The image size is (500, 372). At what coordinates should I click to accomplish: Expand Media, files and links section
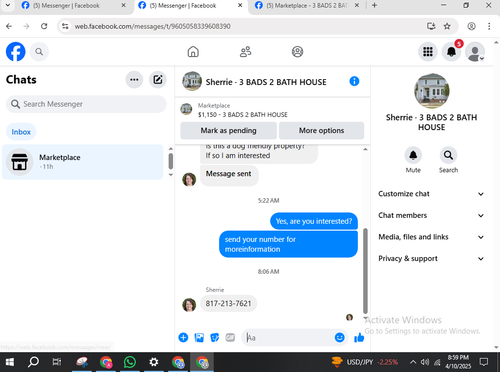tap(431, 237)
